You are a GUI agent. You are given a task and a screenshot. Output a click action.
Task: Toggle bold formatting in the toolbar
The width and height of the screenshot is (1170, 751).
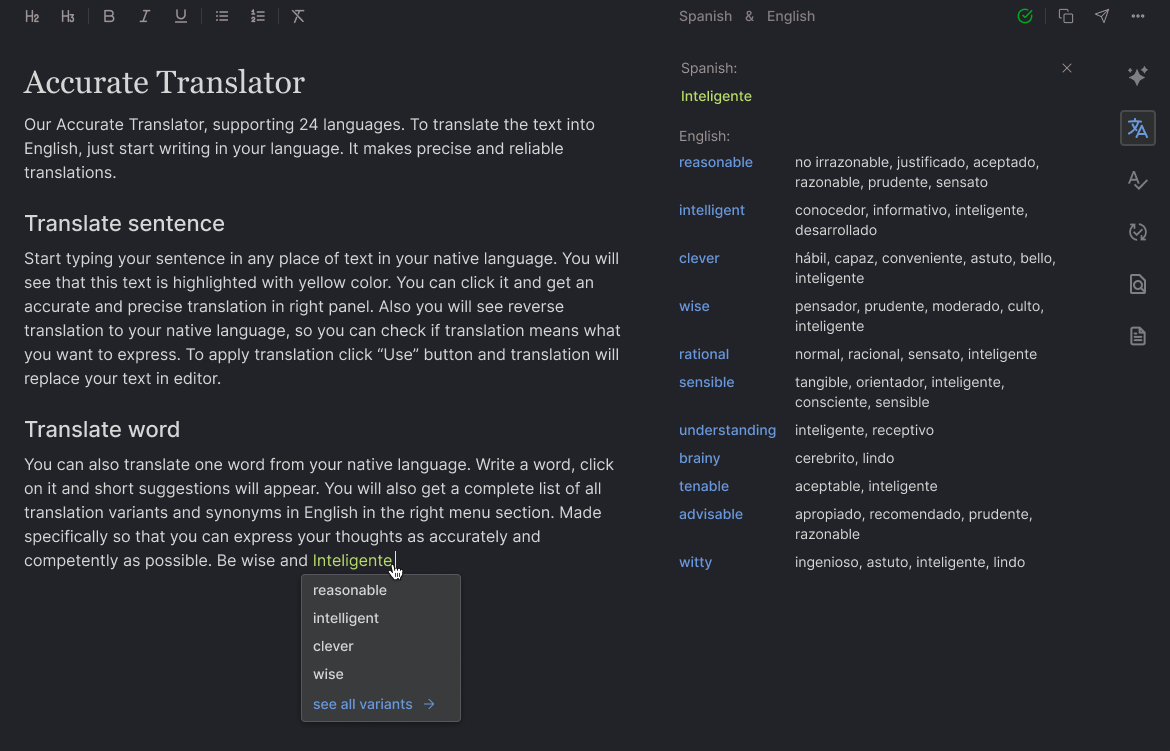click(109, 16)
